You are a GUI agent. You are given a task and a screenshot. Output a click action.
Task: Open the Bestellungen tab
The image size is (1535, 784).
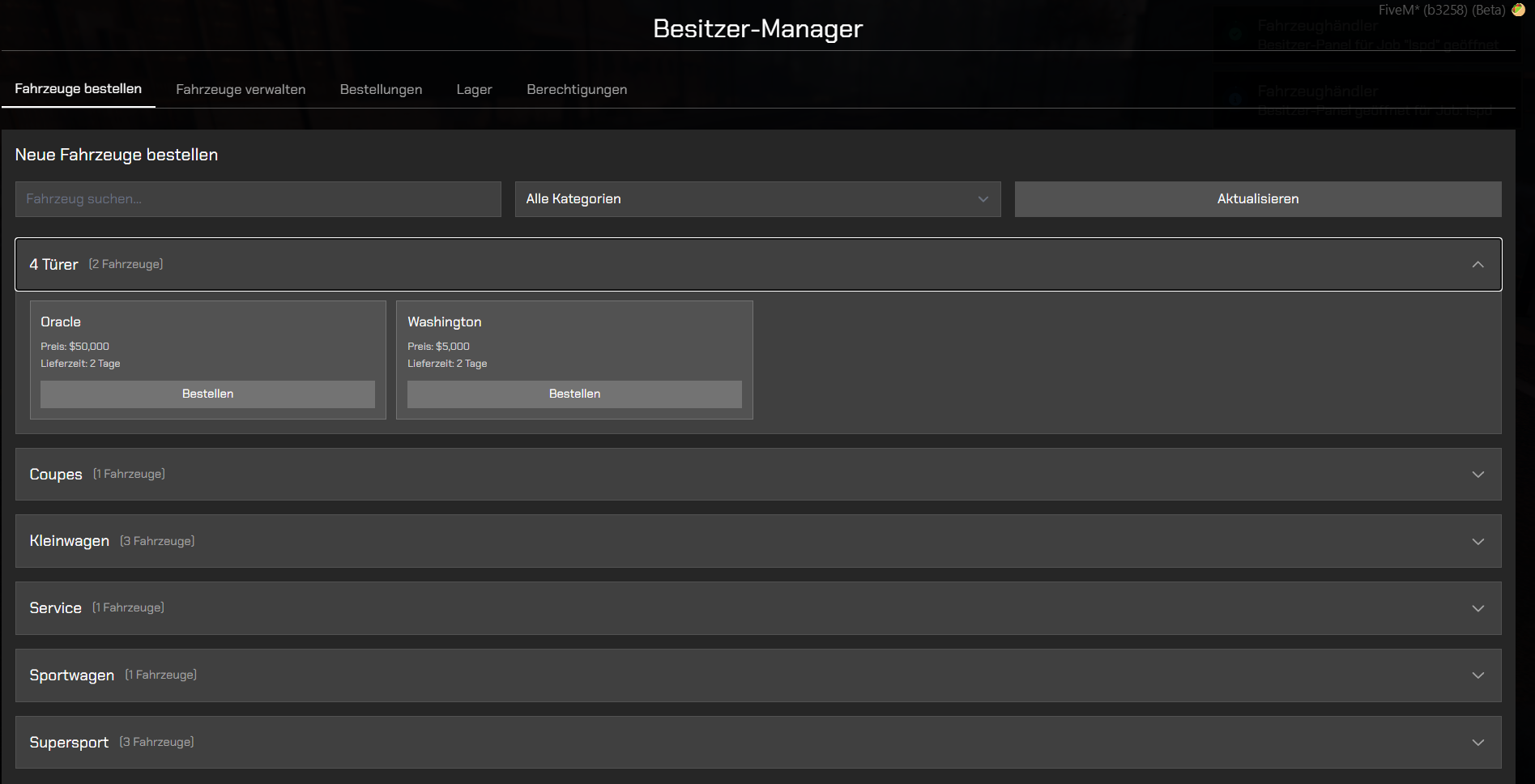click(381, 90)
